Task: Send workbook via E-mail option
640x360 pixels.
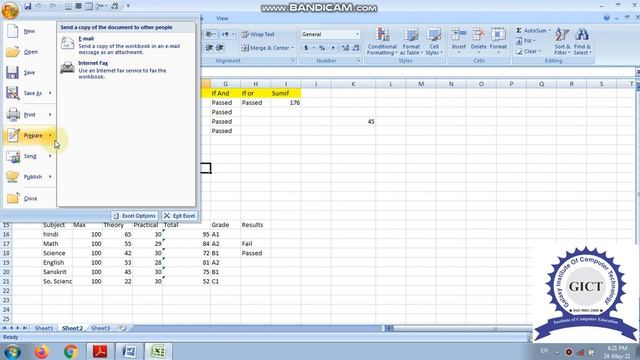Action: 127,45
